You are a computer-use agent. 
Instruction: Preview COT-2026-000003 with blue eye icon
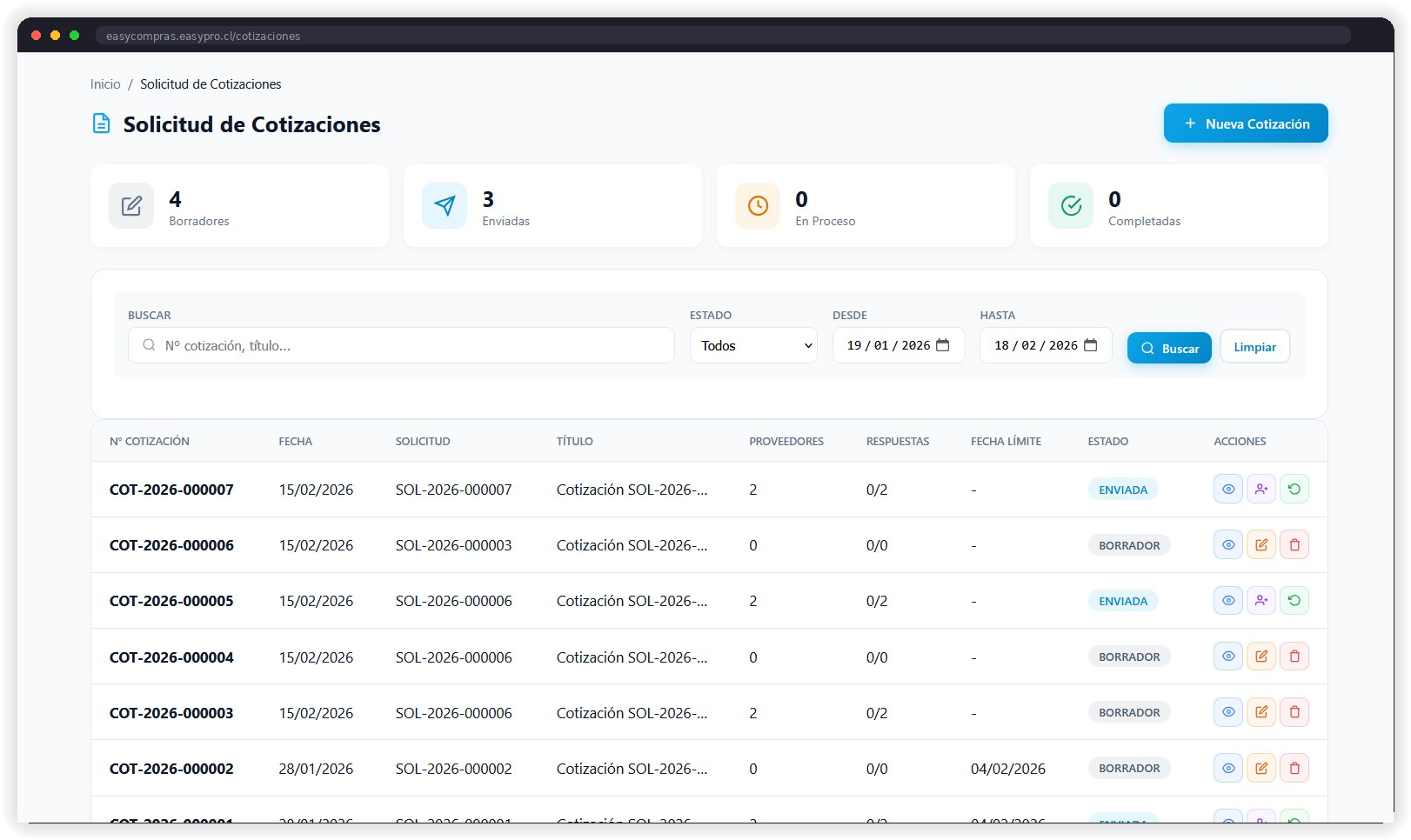pyautogui.click(x=1227, y=711)
